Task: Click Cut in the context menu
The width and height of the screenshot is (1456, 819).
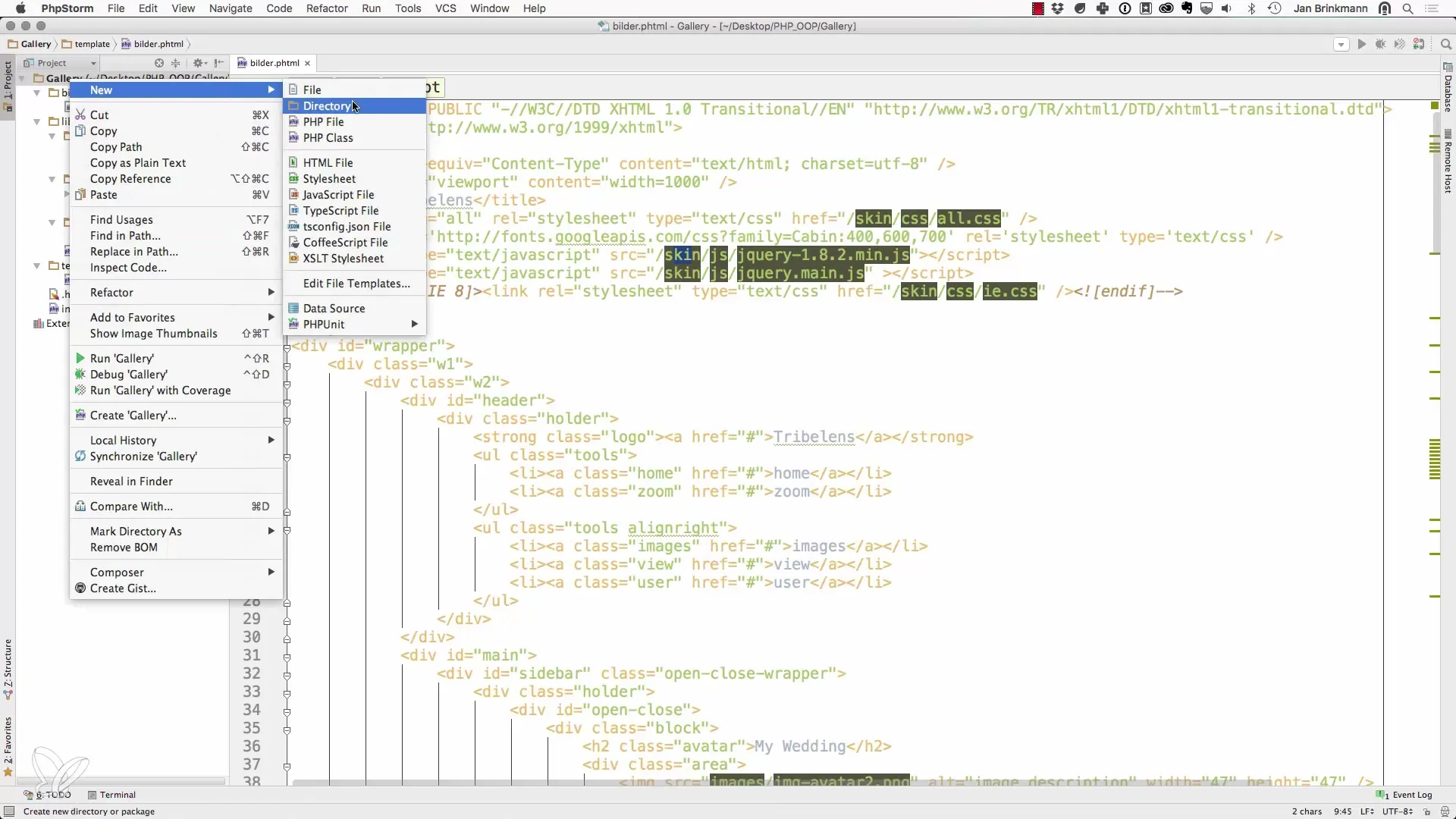Action: pos(176,115)
